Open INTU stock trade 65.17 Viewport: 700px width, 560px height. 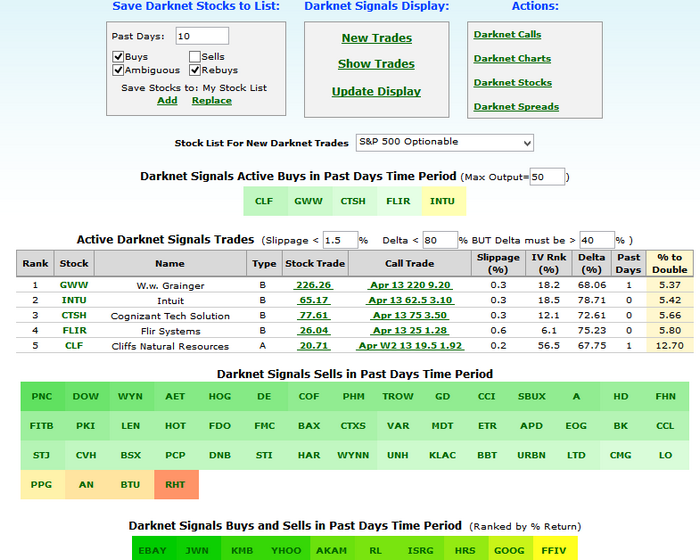pyautogui.click(x=313, y=300)
